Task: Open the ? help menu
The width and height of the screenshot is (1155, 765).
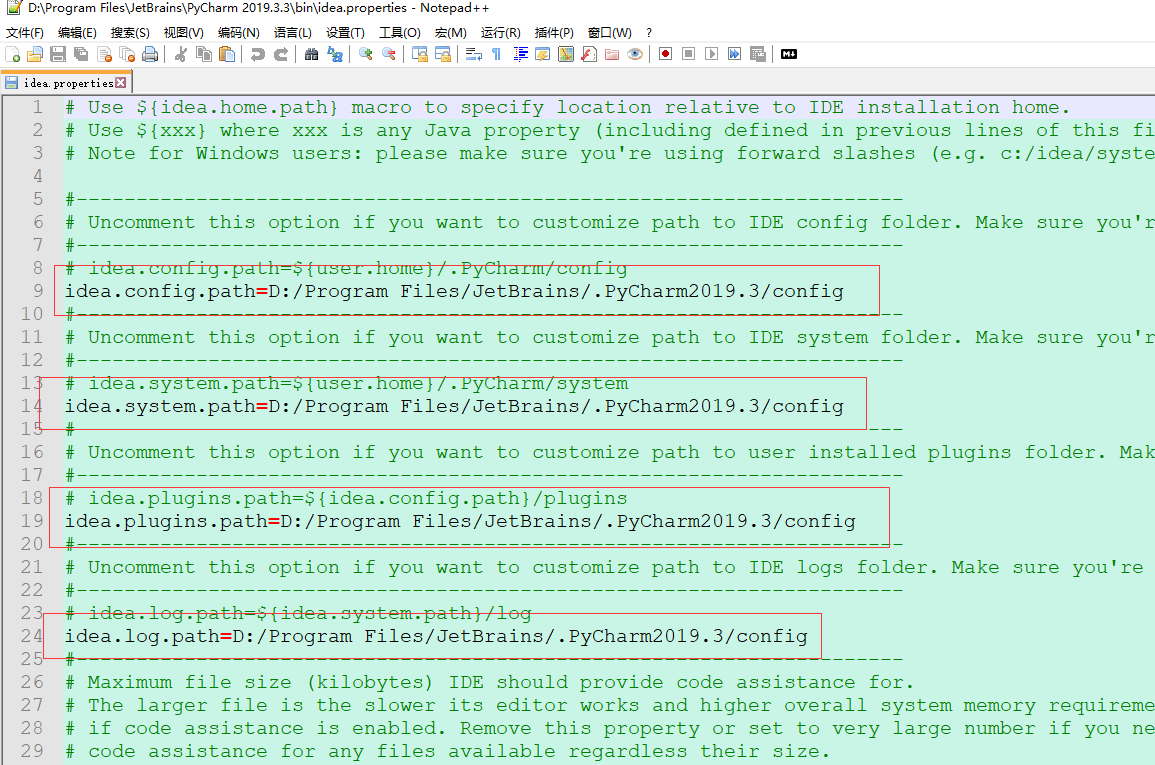Action: point(649,32)
